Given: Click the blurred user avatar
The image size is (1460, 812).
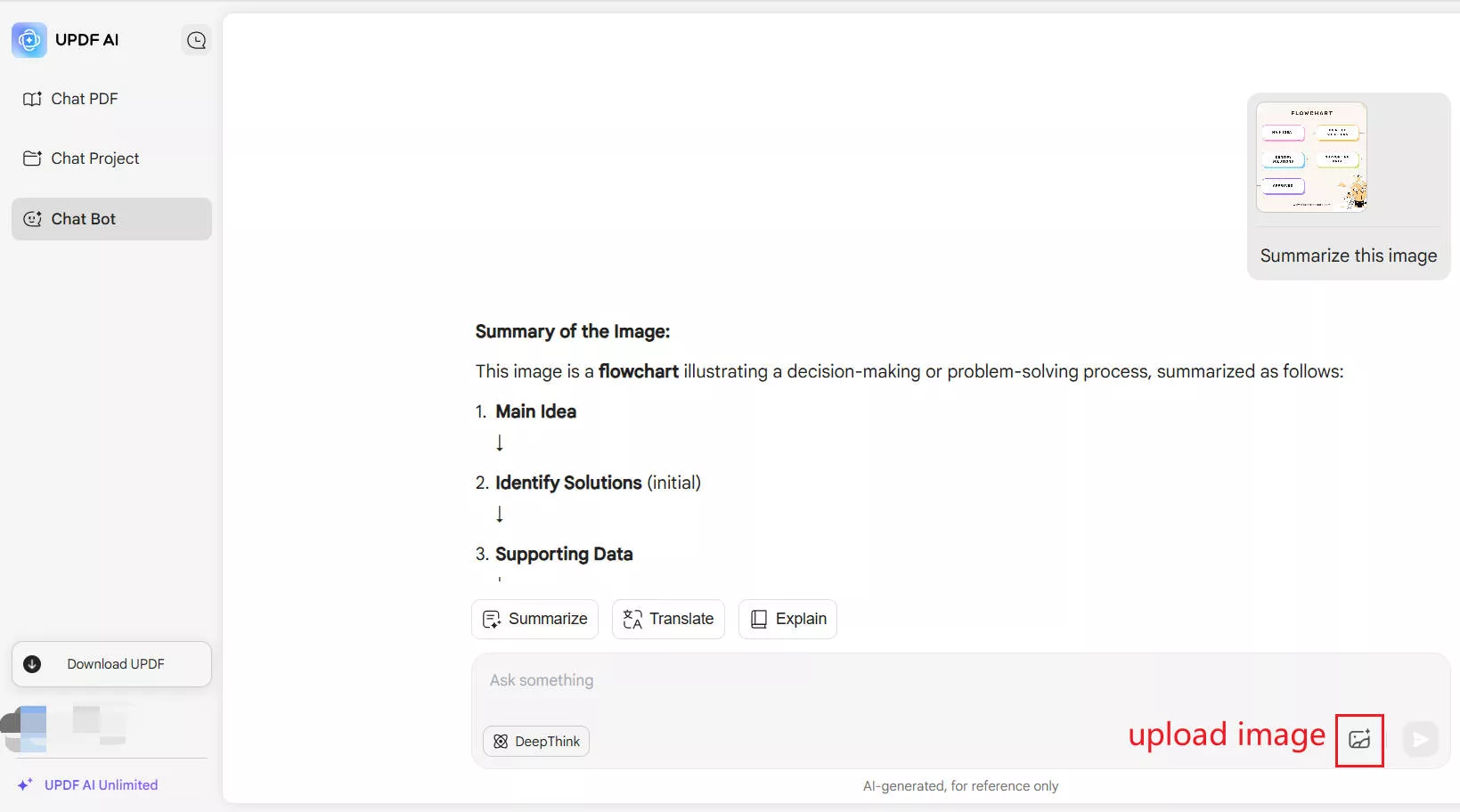Looking at the screenshot, I should coord(27,726).
